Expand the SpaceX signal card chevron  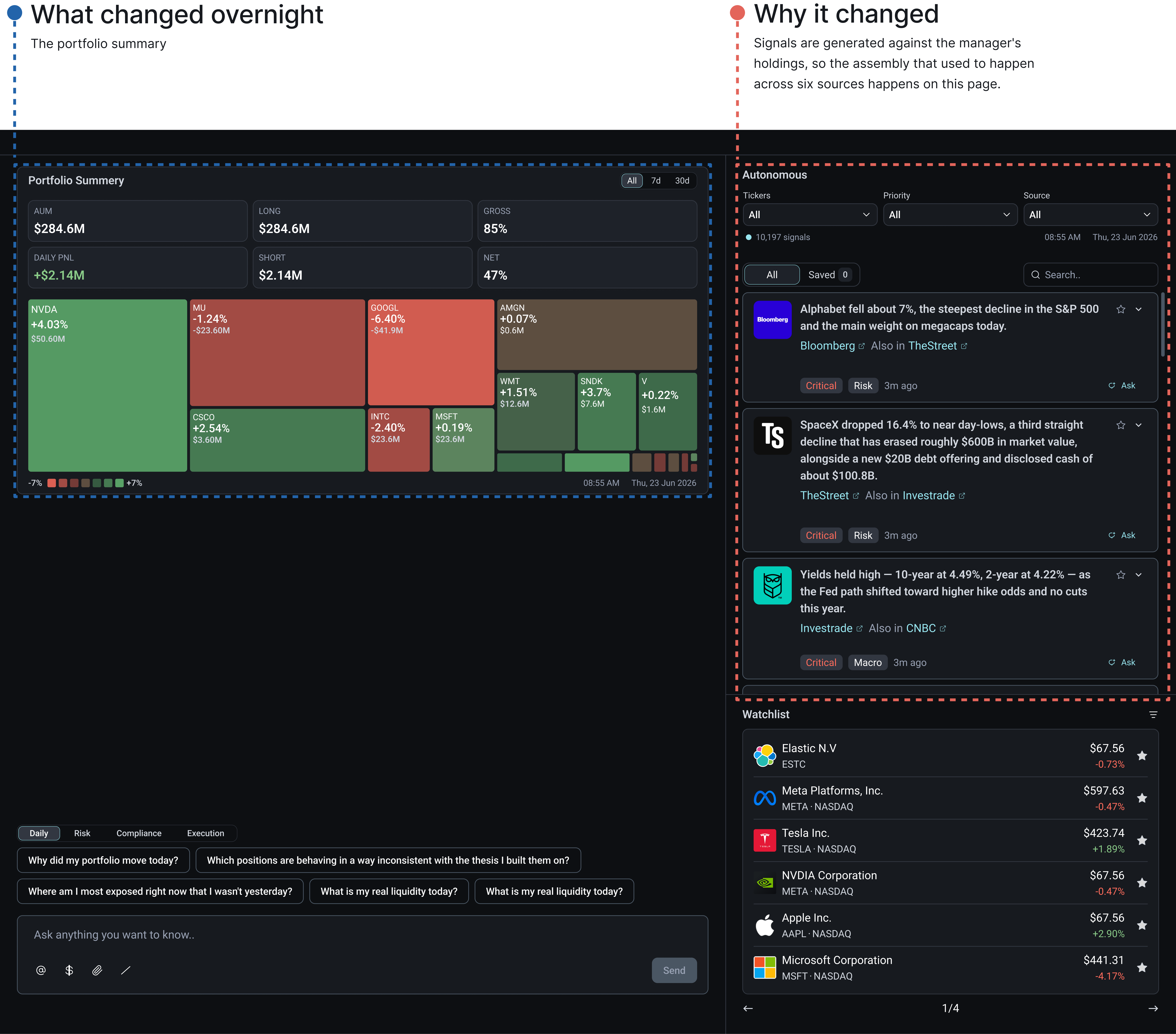pyautogui.click(x=1139, y=425)
